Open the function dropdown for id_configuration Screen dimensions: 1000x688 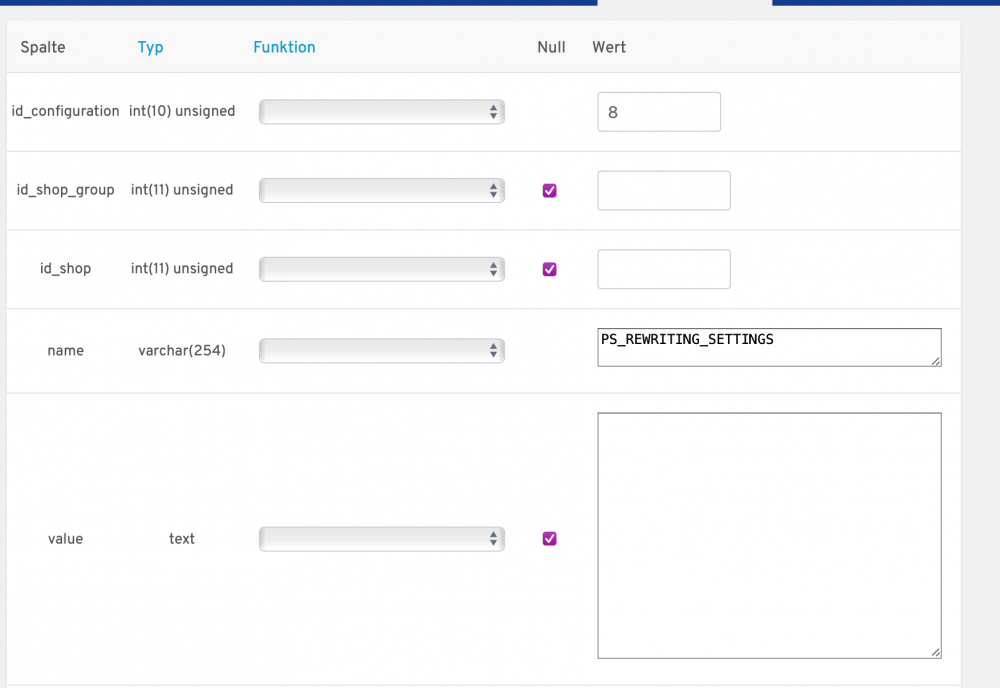pyautogui.click(x=382, y=112)
